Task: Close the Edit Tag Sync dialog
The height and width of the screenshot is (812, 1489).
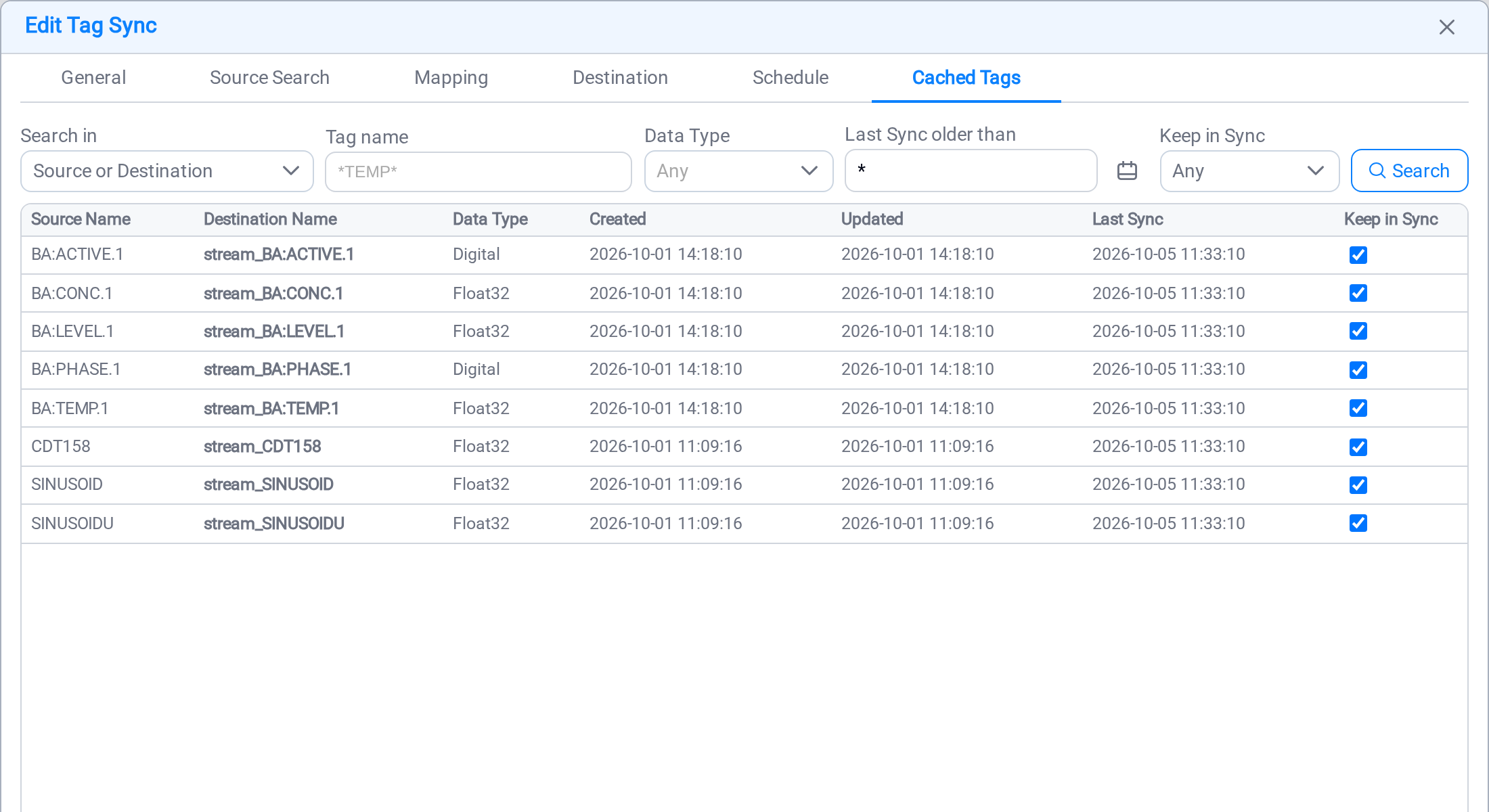Action: (x=1447, y=27)
